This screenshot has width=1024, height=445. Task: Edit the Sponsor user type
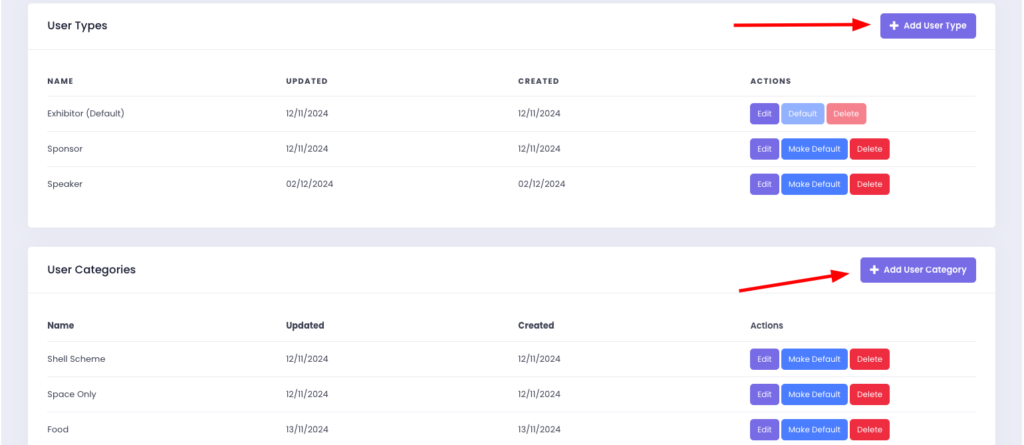coord(764,149)
